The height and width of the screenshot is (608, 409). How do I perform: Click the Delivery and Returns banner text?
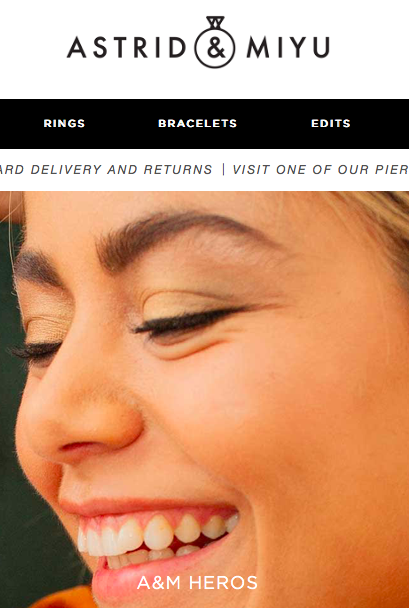click(x=106, y=169)
